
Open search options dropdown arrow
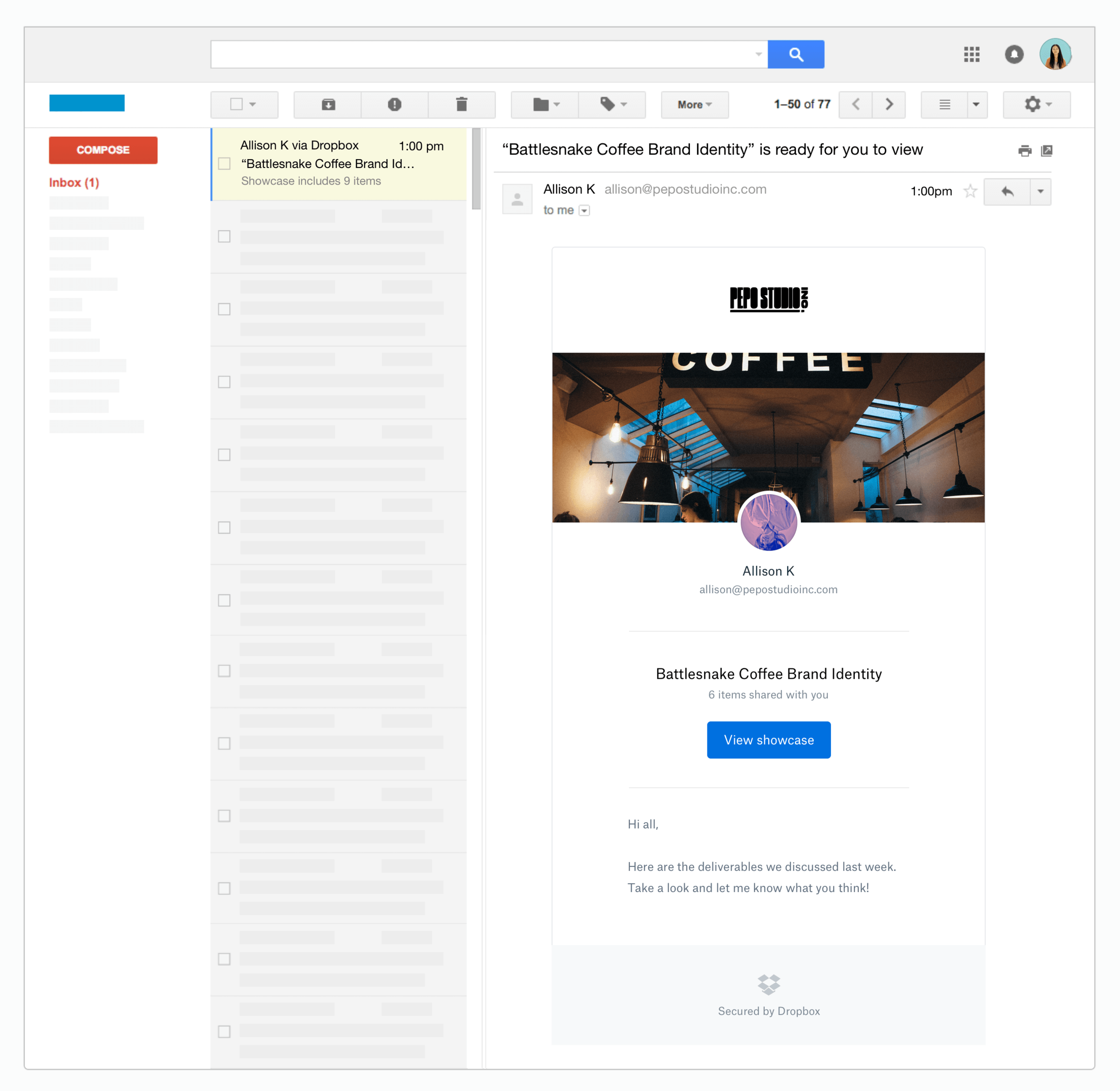(x=758, y=54)
